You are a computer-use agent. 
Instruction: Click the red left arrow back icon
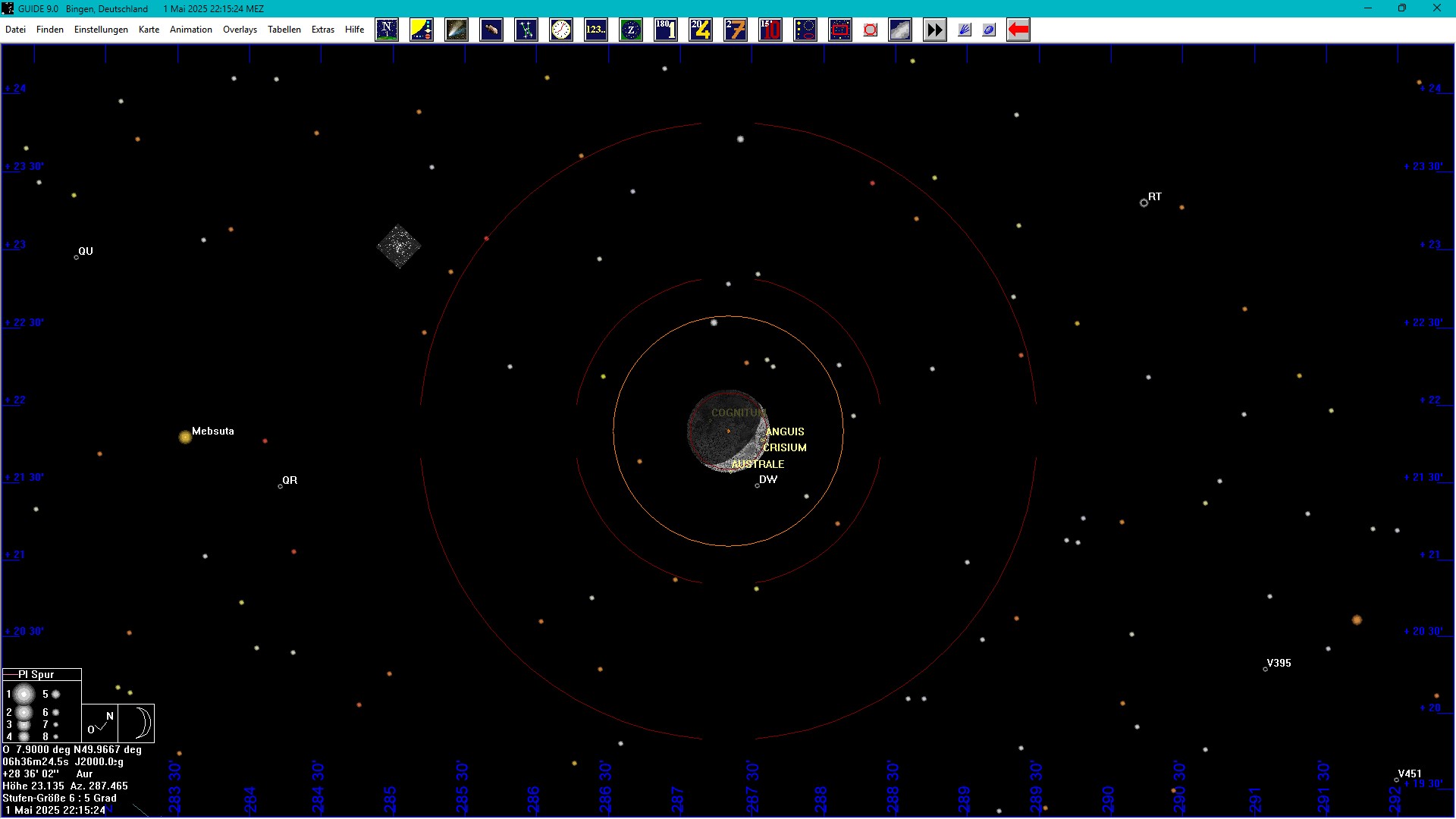pos(1018,30)
